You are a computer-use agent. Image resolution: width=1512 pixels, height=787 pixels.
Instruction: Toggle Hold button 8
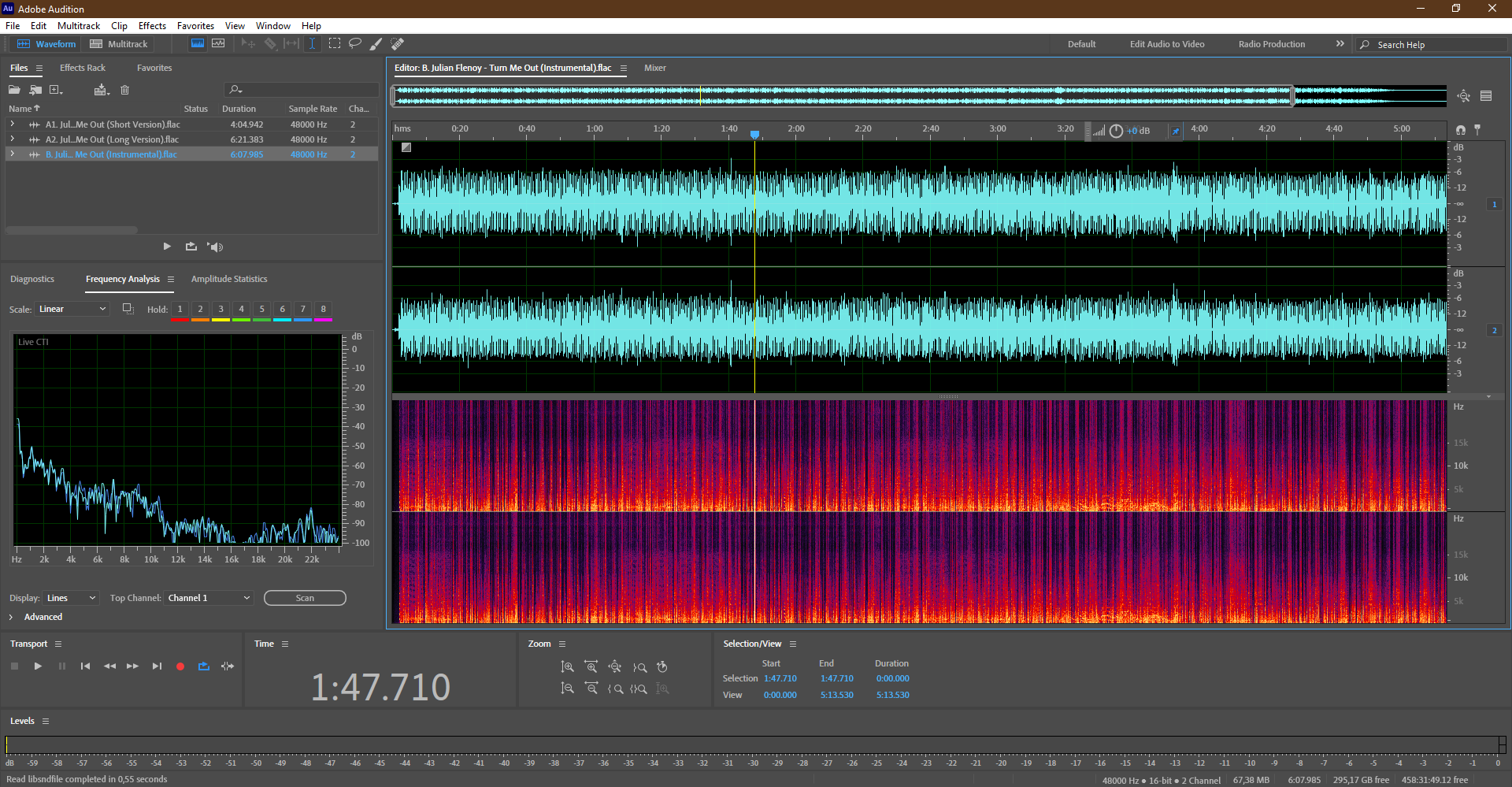tap(323, 310)
